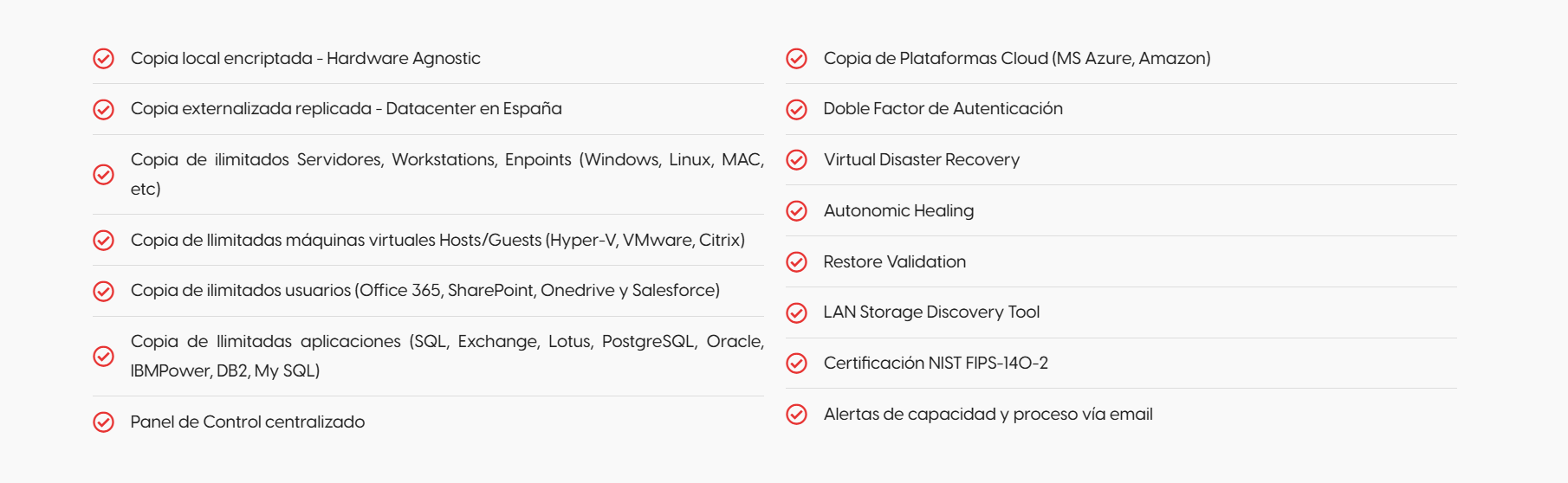Click the checkmark next to Restore Validation
The height and width of the screenshot is (483, 1568).
(x=796, y=261)
